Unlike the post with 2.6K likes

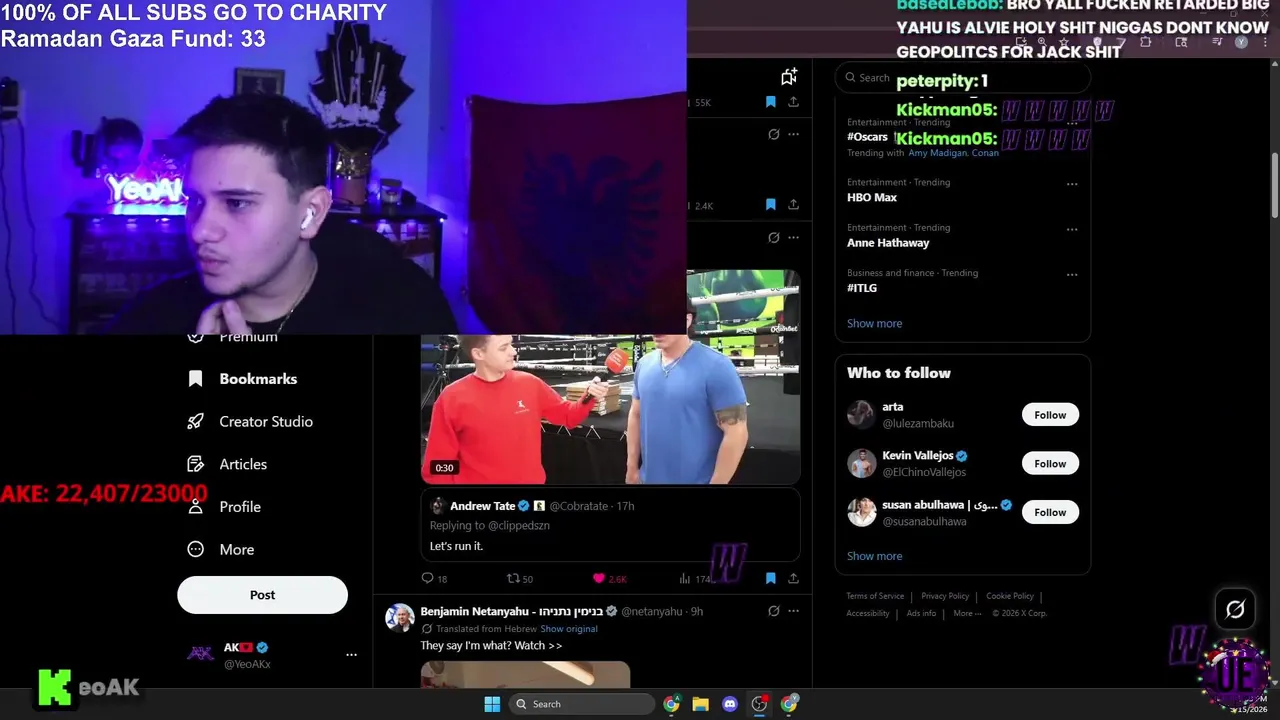599,578
